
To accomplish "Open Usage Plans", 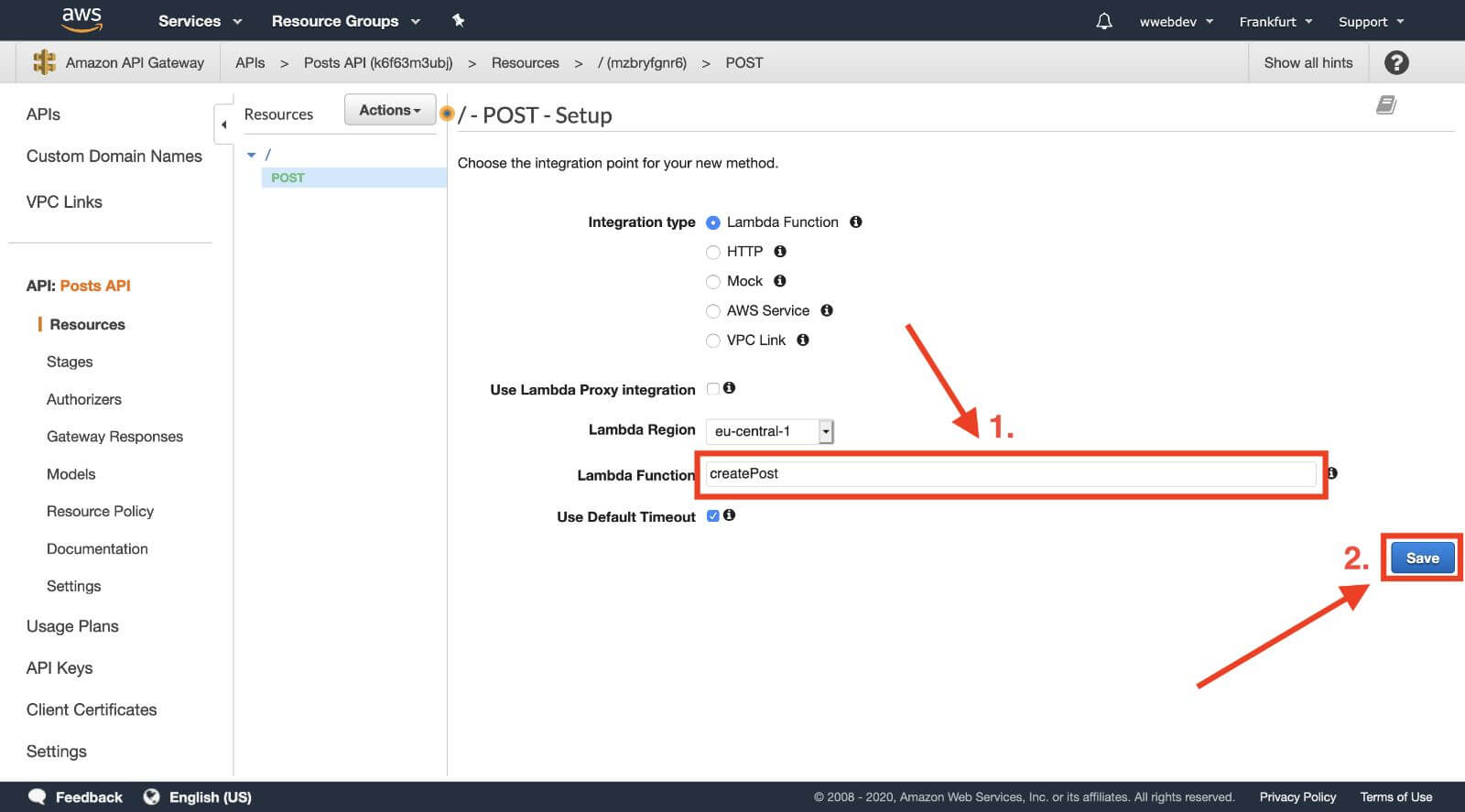I will (x=72, y=626).
